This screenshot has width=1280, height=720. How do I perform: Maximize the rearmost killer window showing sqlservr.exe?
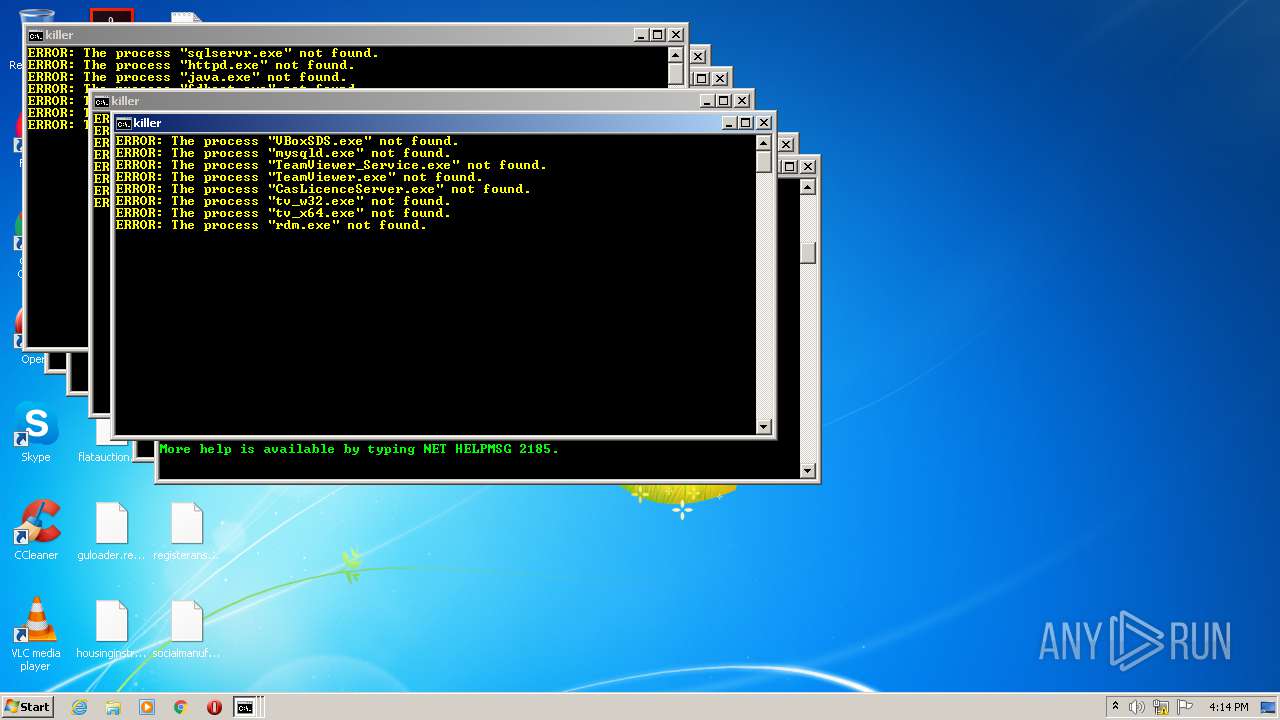pyautogui.click(x=657, y=35)
